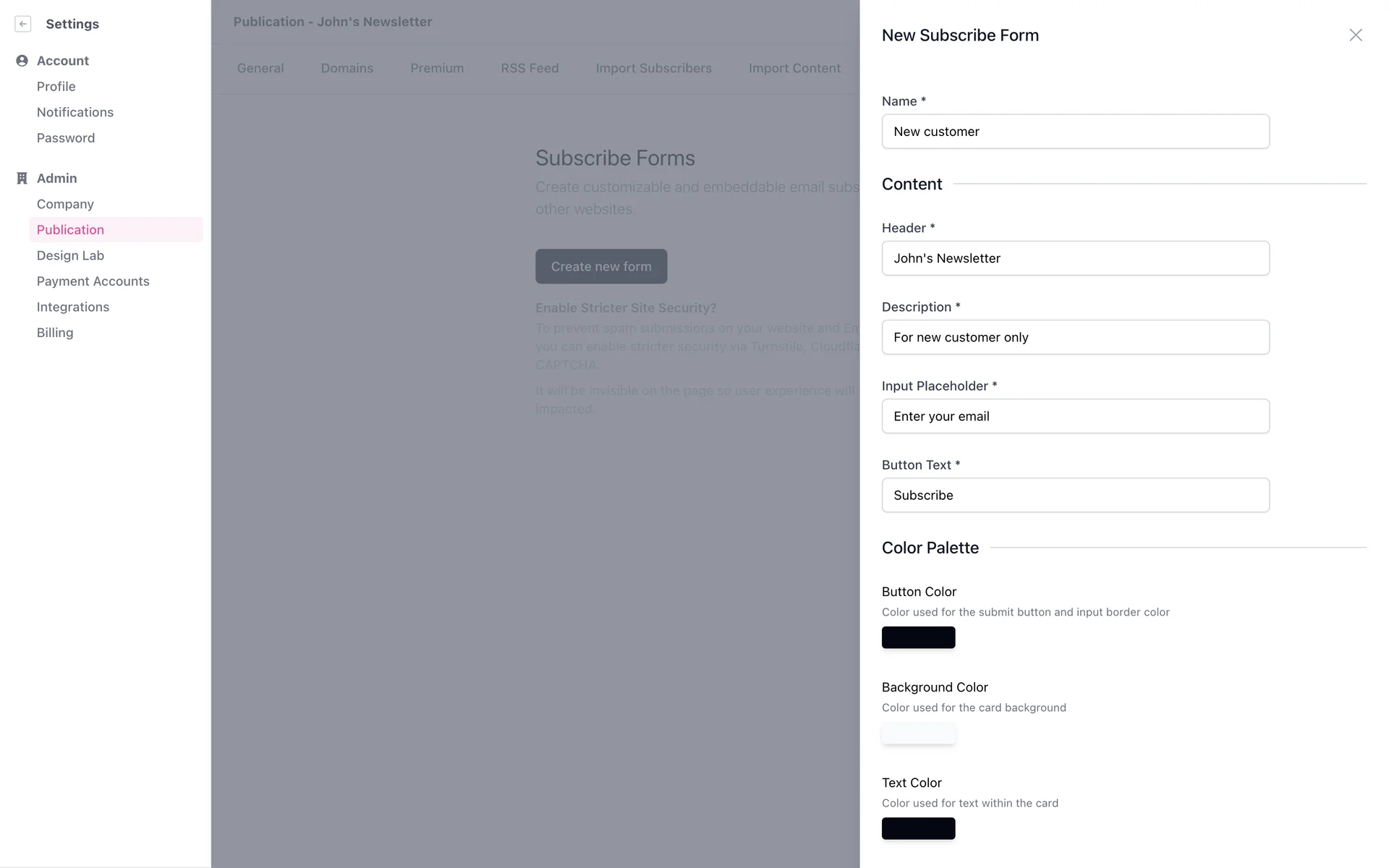This screenshot has height=868, width=1389.
Task: Focus the Description input field
Action: click(1075, 337)
